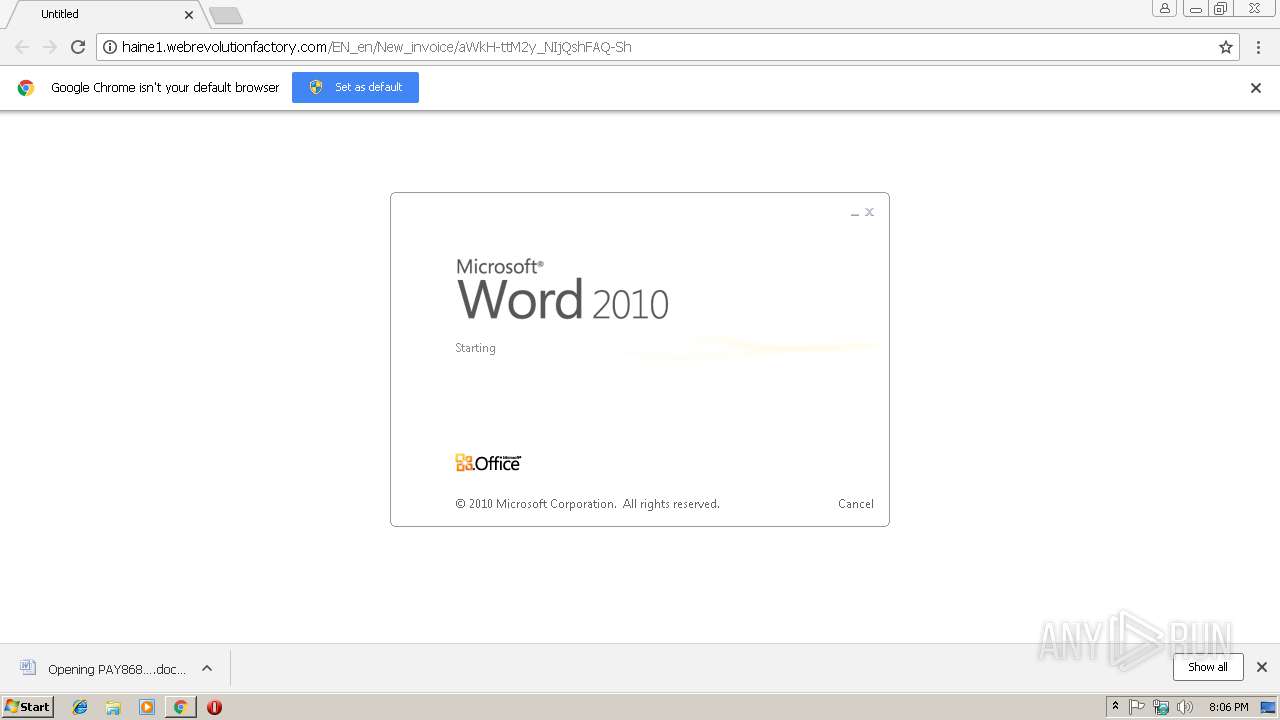Click the Chrome taskbar icon
The width and height of the screenshot is (1280, 720).
tap(180, 707)
